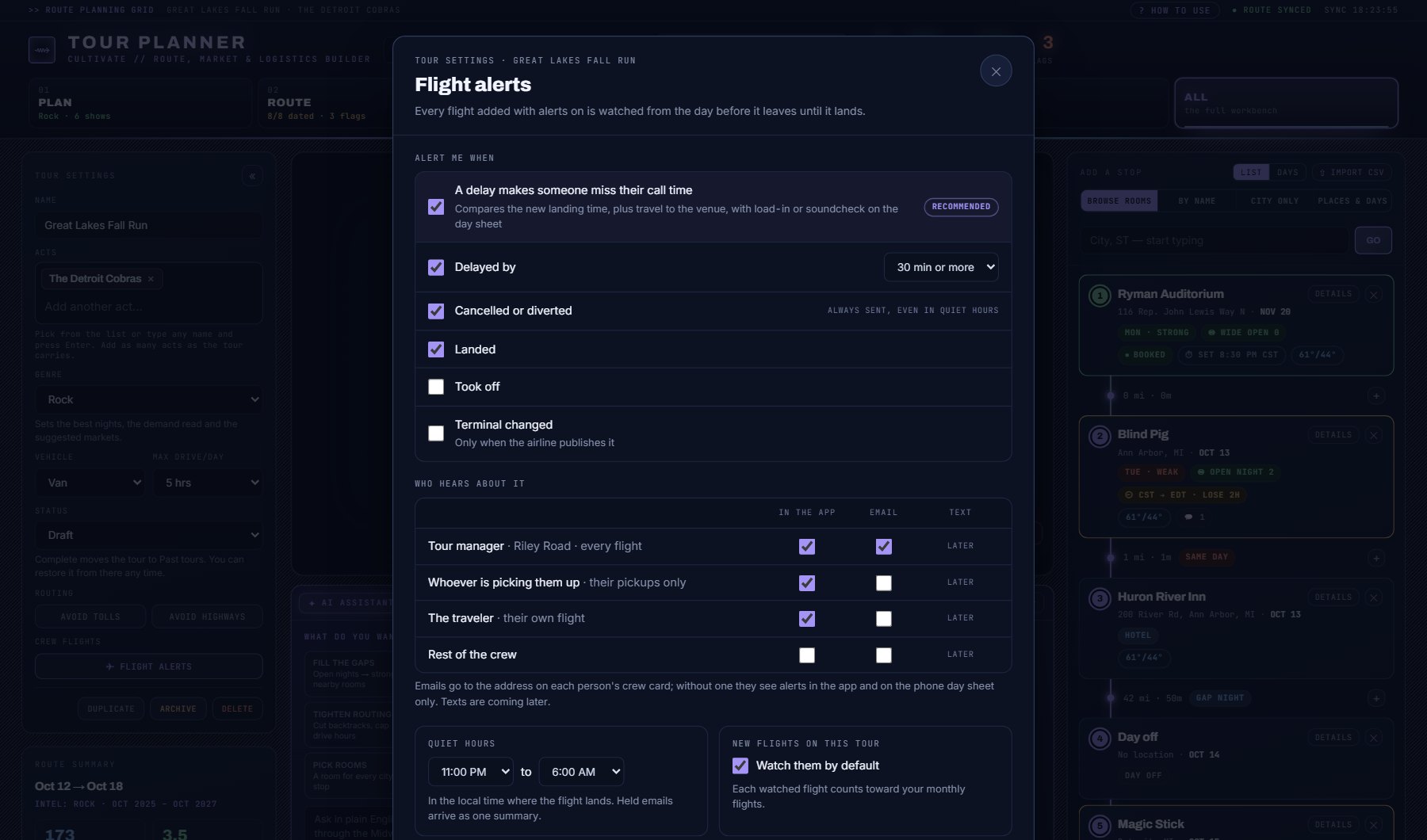Image resolution: width=1427 pixels, height=840 pixels.
Task: Open the Max drive/day dropdown
Action: [208, 483]
